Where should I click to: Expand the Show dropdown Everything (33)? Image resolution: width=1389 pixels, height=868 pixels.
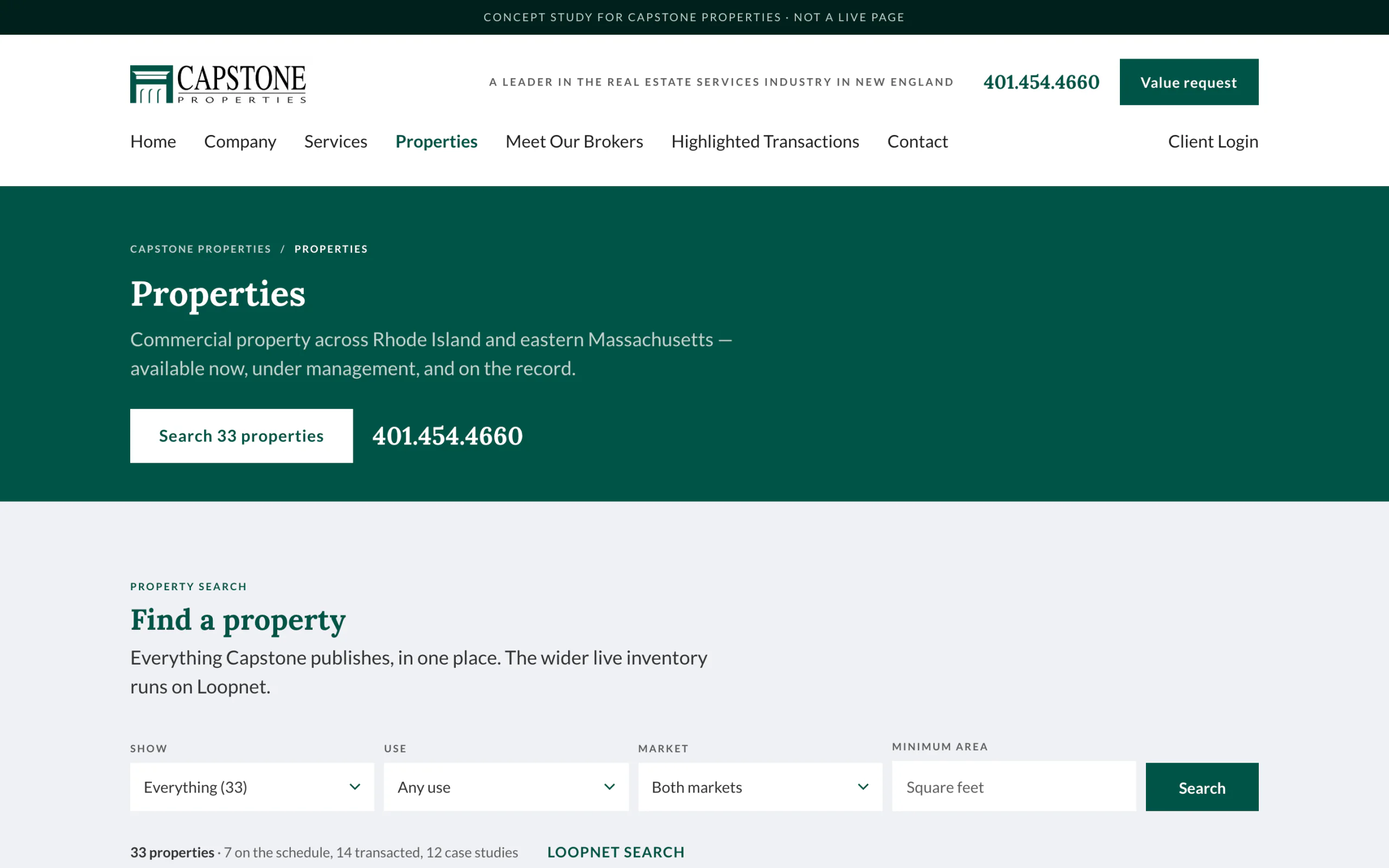click(x=252, y=787)
